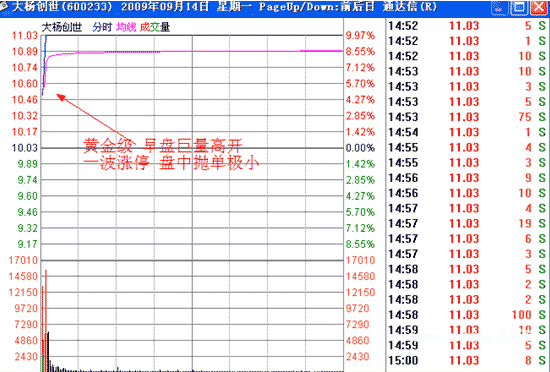Click the tallest red volume bar

point(46,320)
